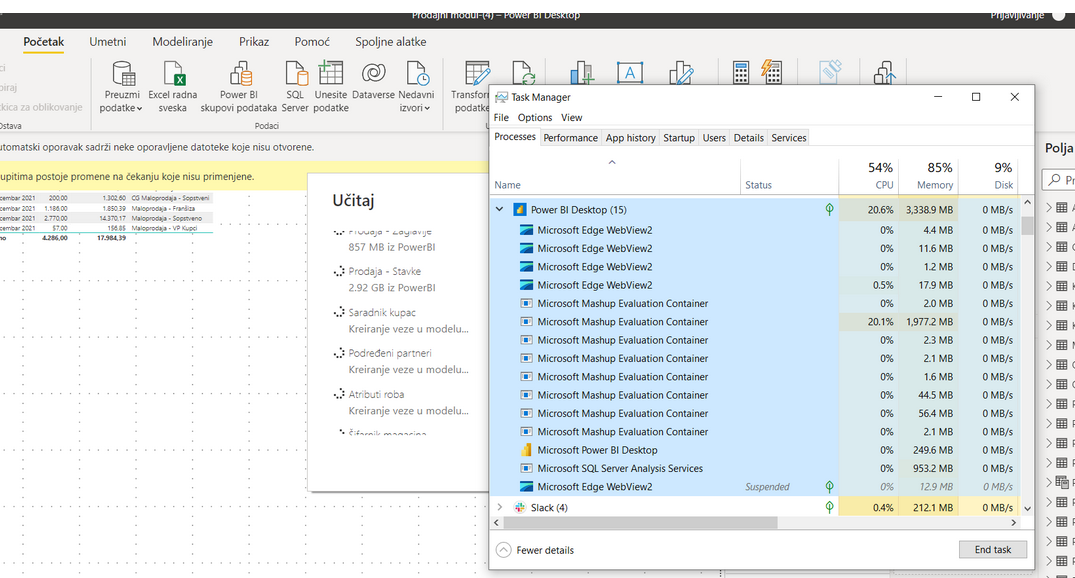Sort by Status column header

coord(789,176)
